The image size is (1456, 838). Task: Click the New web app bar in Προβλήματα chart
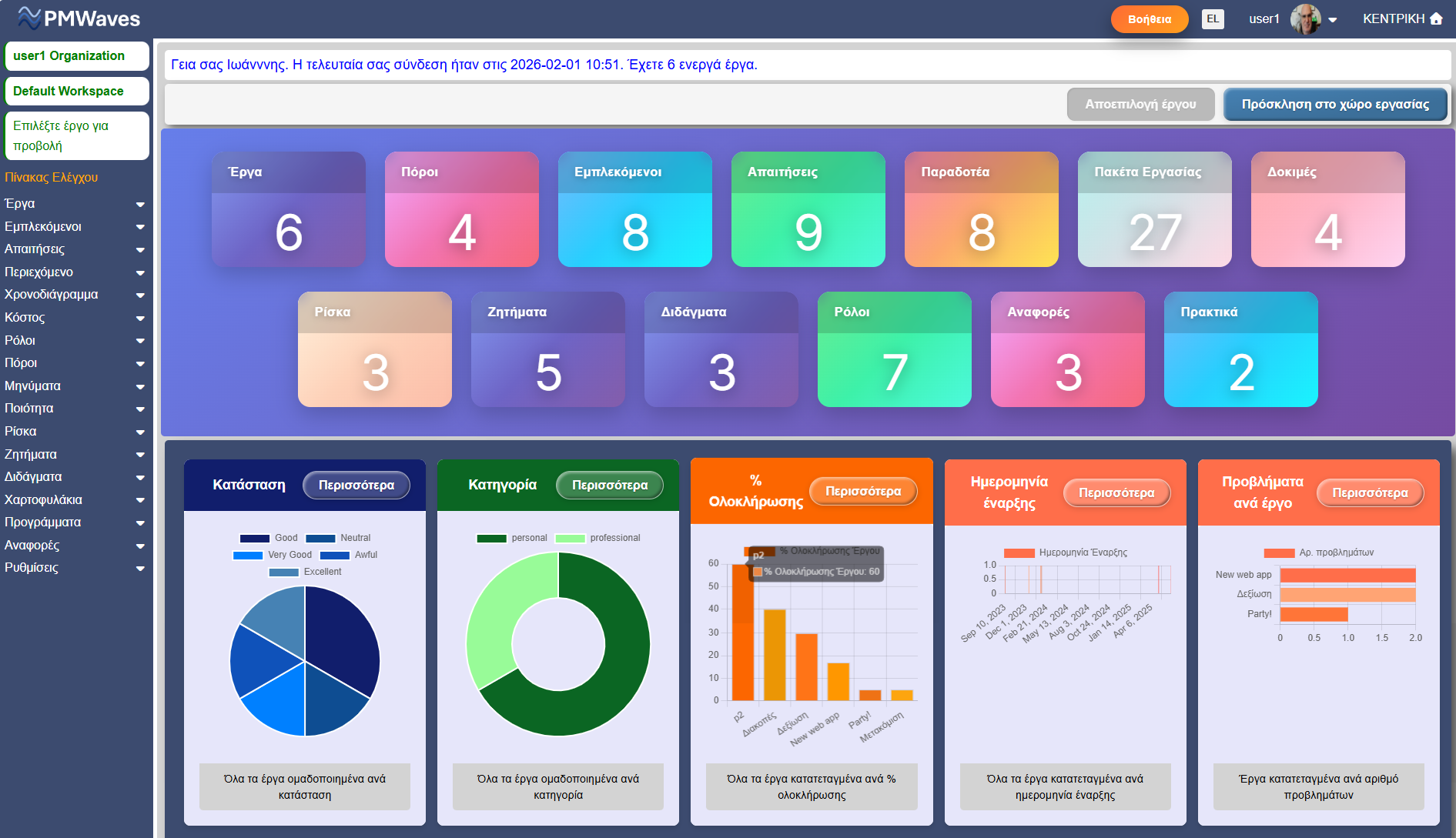pyautogui.click(x=1347, y=575)
